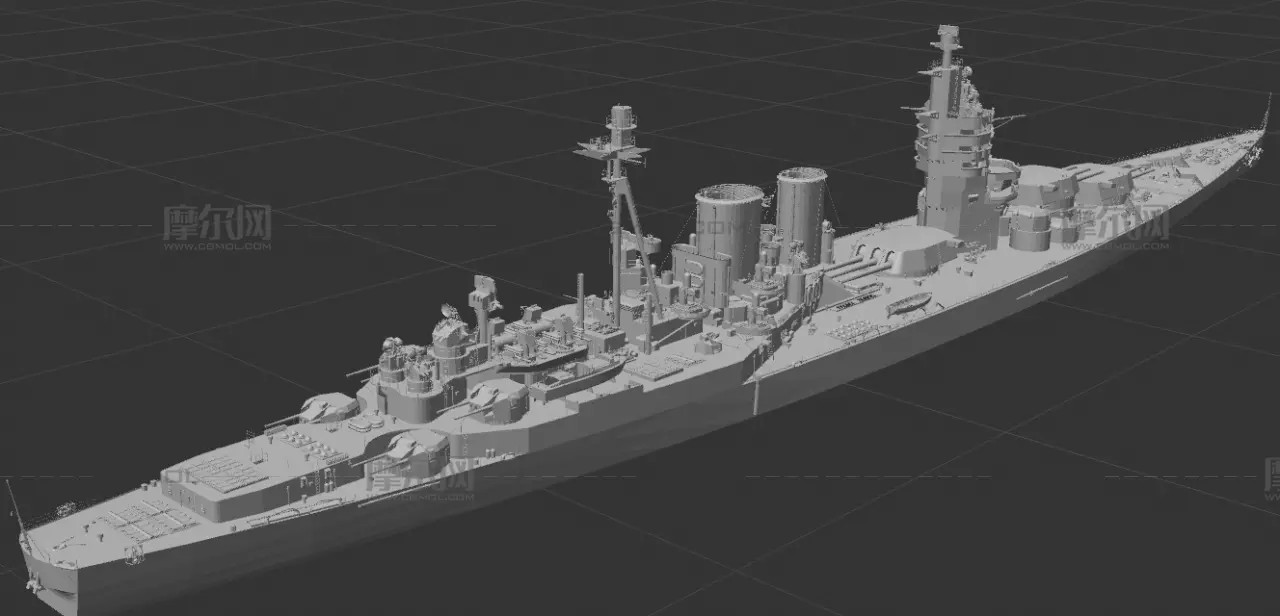This screenshot has height=616, width=1280.
Task: Pick the lifeboat on the midship deck
Action: tap(909, 304)
